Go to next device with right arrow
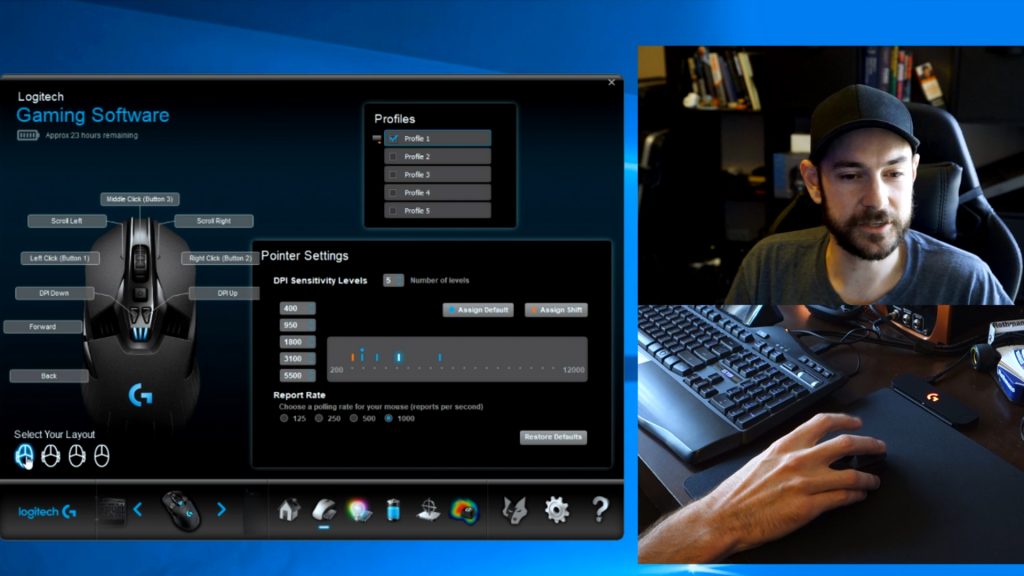The height and width of the screenshot is (576, 1024). tap(221, 510)
